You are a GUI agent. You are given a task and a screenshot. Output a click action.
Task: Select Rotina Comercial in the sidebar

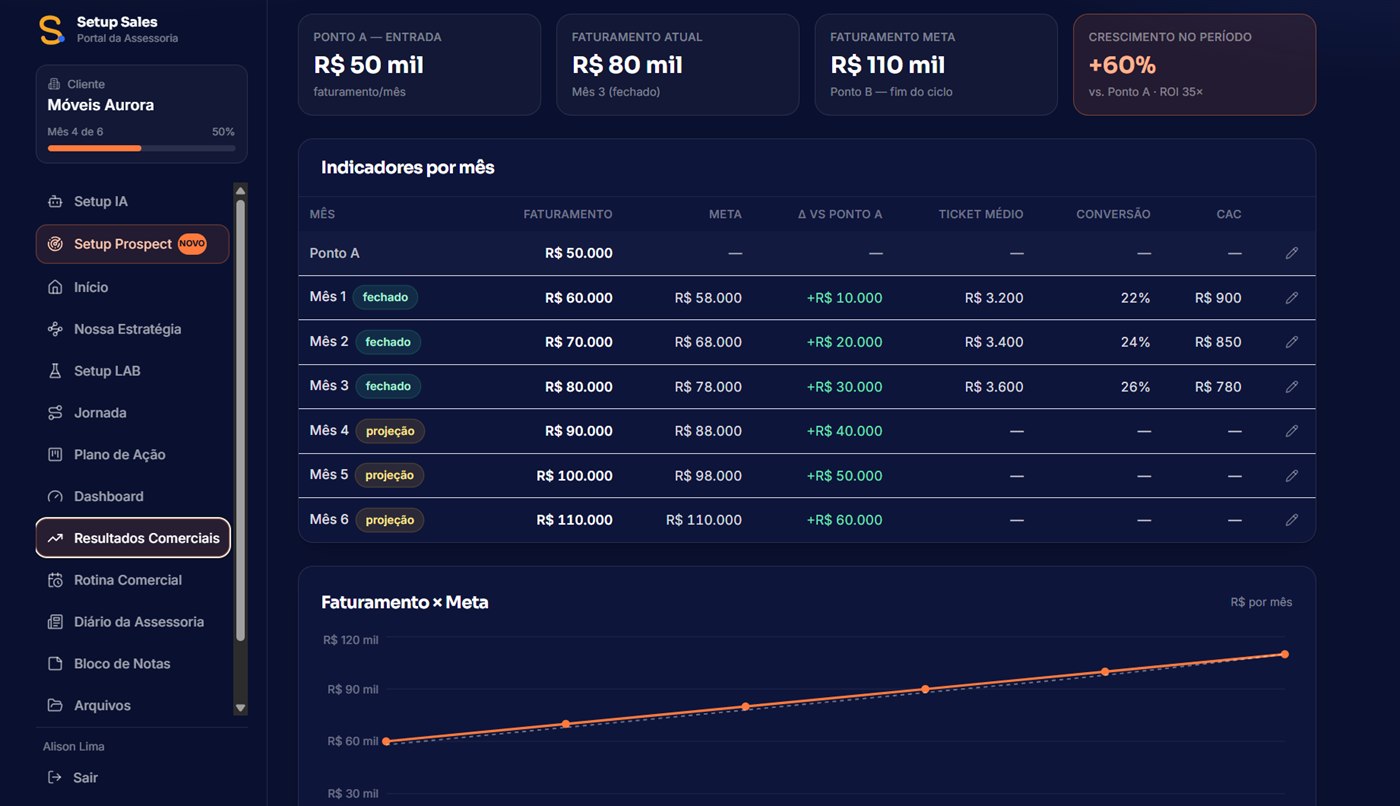point(132,580)
